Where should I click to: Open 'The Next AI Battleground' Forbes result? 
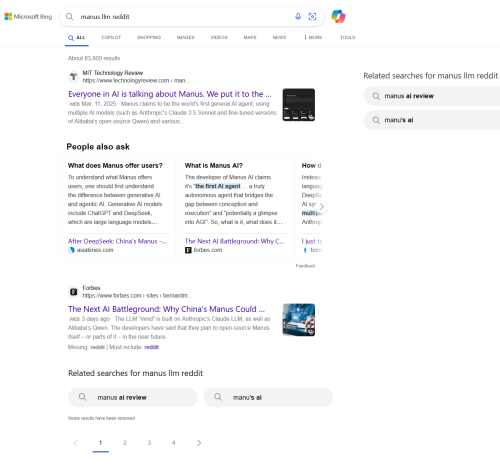166,309
